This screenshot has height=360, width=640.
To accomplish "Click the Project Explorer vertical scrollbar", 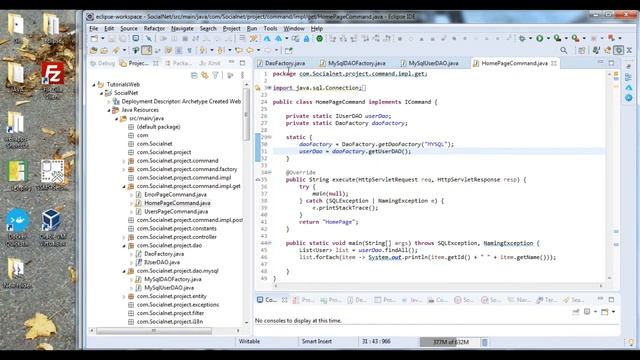I will 246,114.
